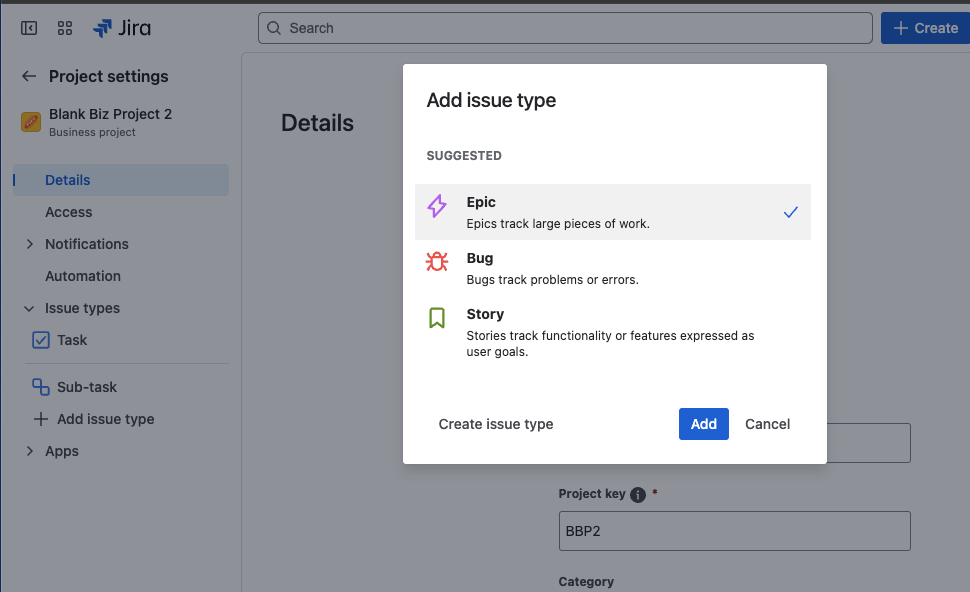Viewport: 970px width, 592px height.
Task: Toggle the Epic selection checkmark
Action: click(790, 212)
